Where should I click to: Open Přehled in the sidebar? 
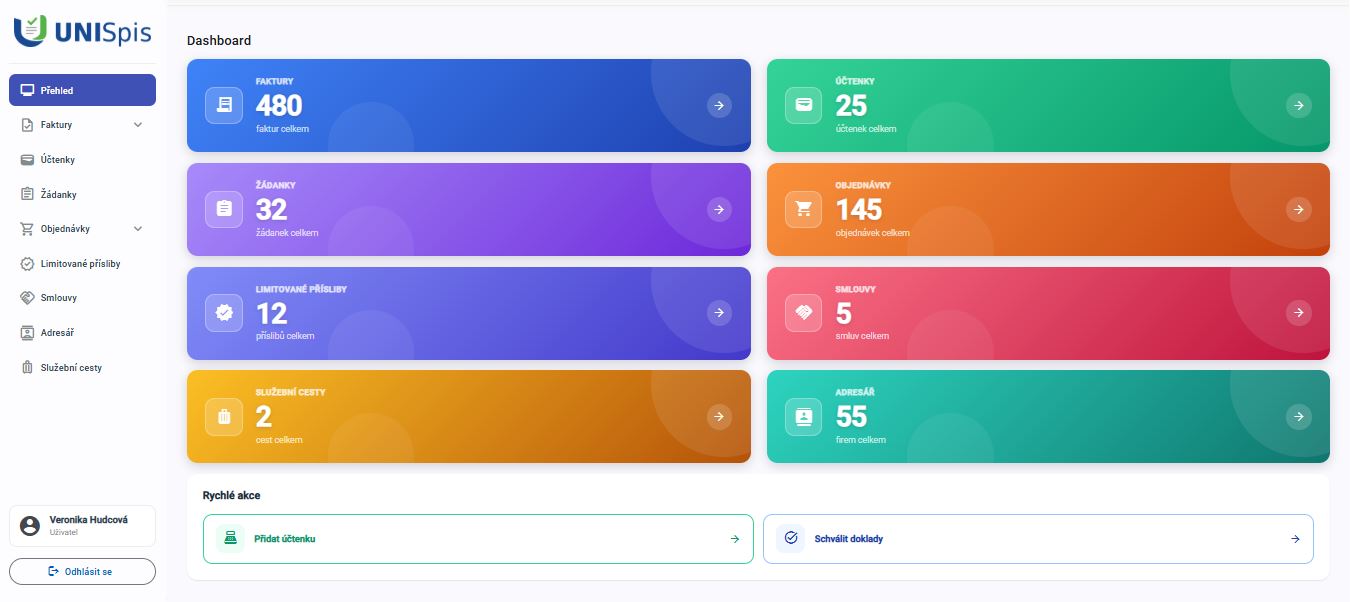click(82, 90)
